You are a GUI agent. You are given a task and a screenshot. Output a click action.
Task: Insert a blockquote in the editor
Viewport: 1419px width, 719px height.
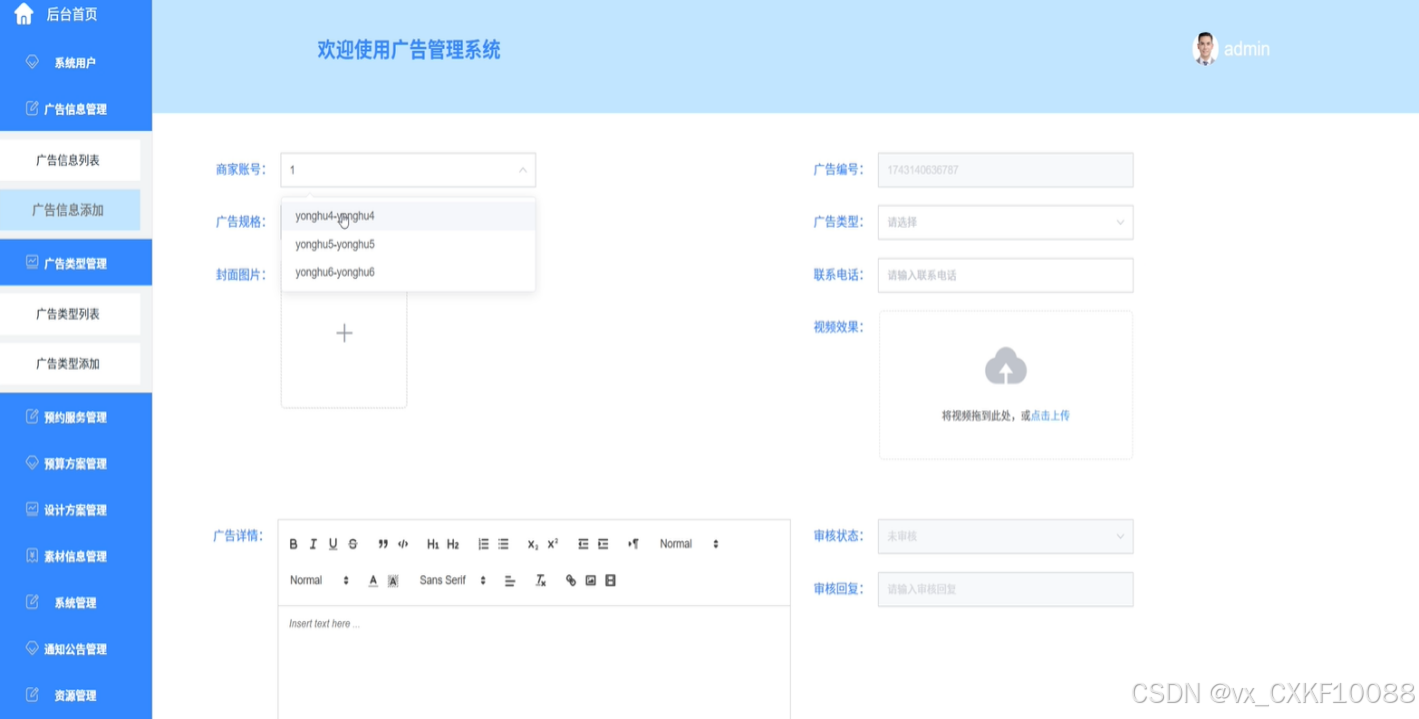coord(383,544)
